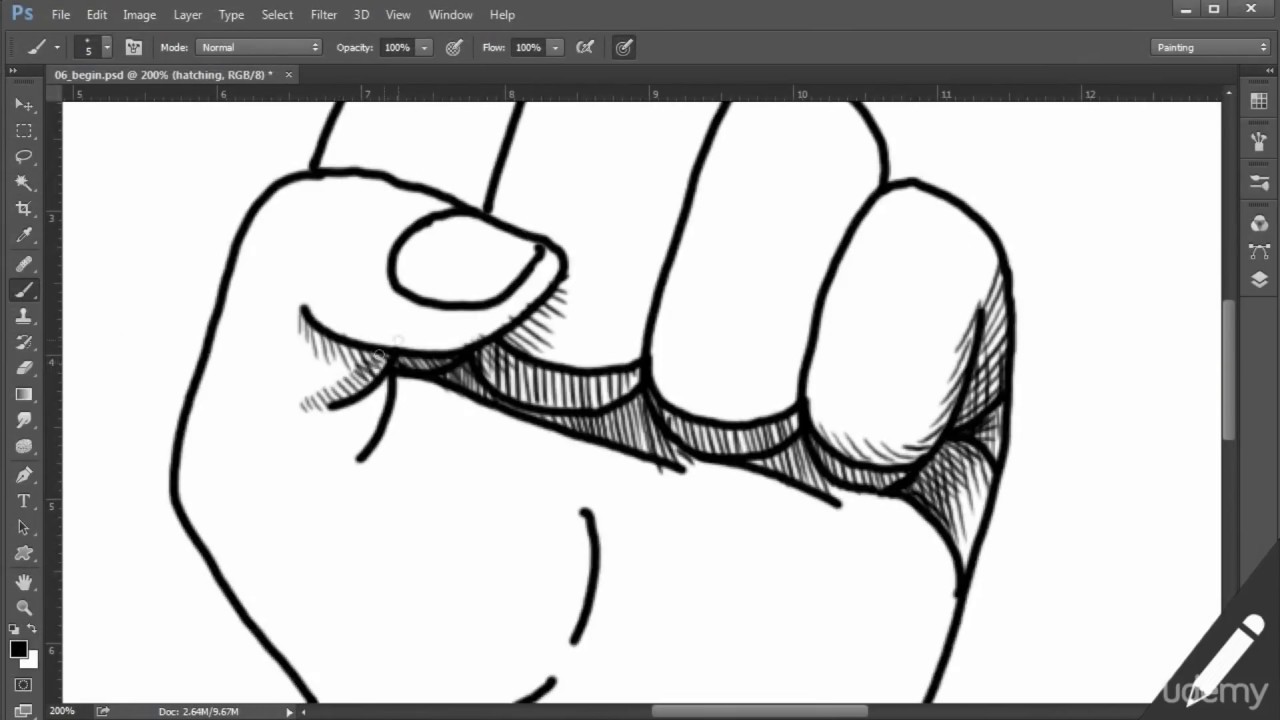The height and width of the screenshot is (720, 1280).
Task: Select the Eraser tool
Action: (24, 368)
